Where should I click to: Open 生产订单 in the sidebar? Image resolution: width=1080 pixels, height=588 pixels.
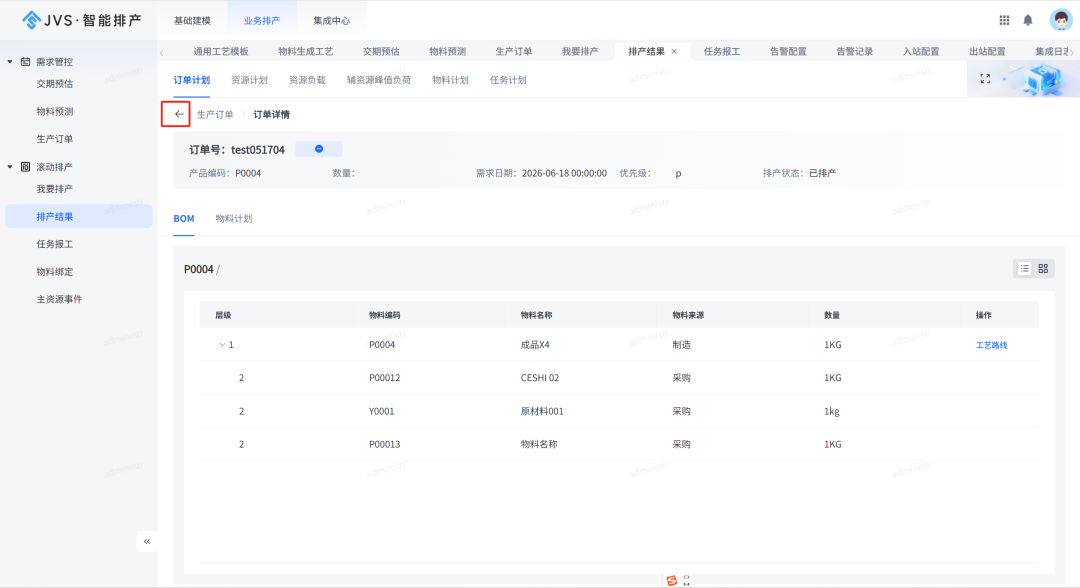click(x=54, y=139)
